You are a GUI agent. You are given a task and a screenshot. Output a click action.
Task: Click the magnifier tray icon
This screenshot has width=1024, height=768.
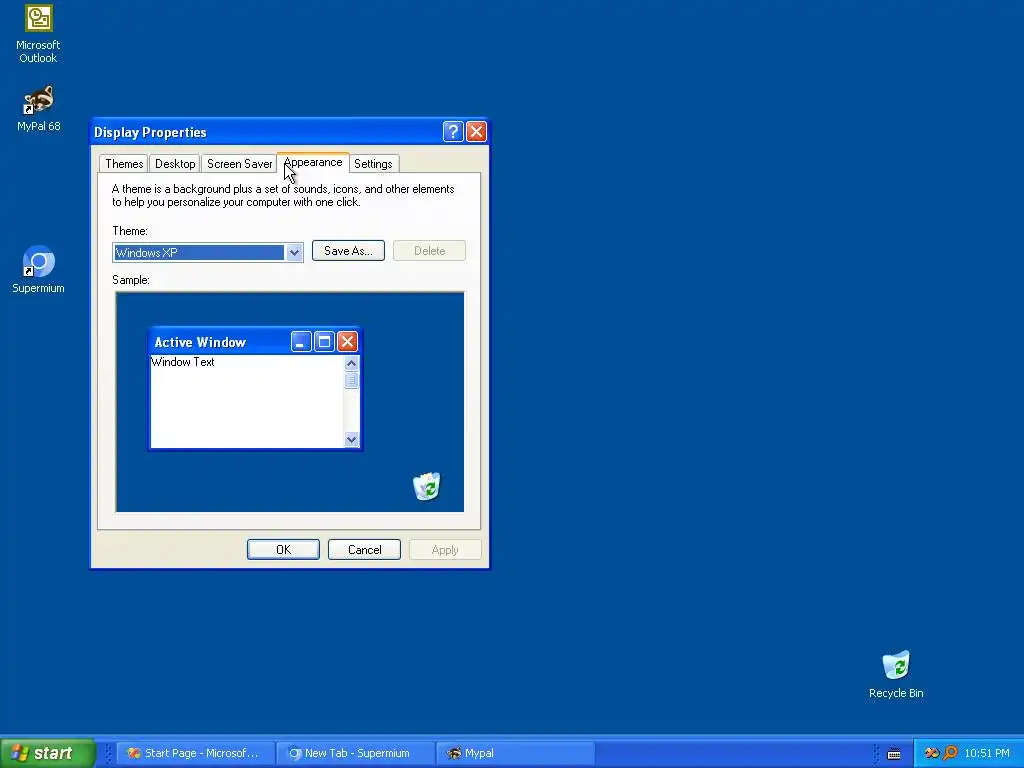(950, 753)
